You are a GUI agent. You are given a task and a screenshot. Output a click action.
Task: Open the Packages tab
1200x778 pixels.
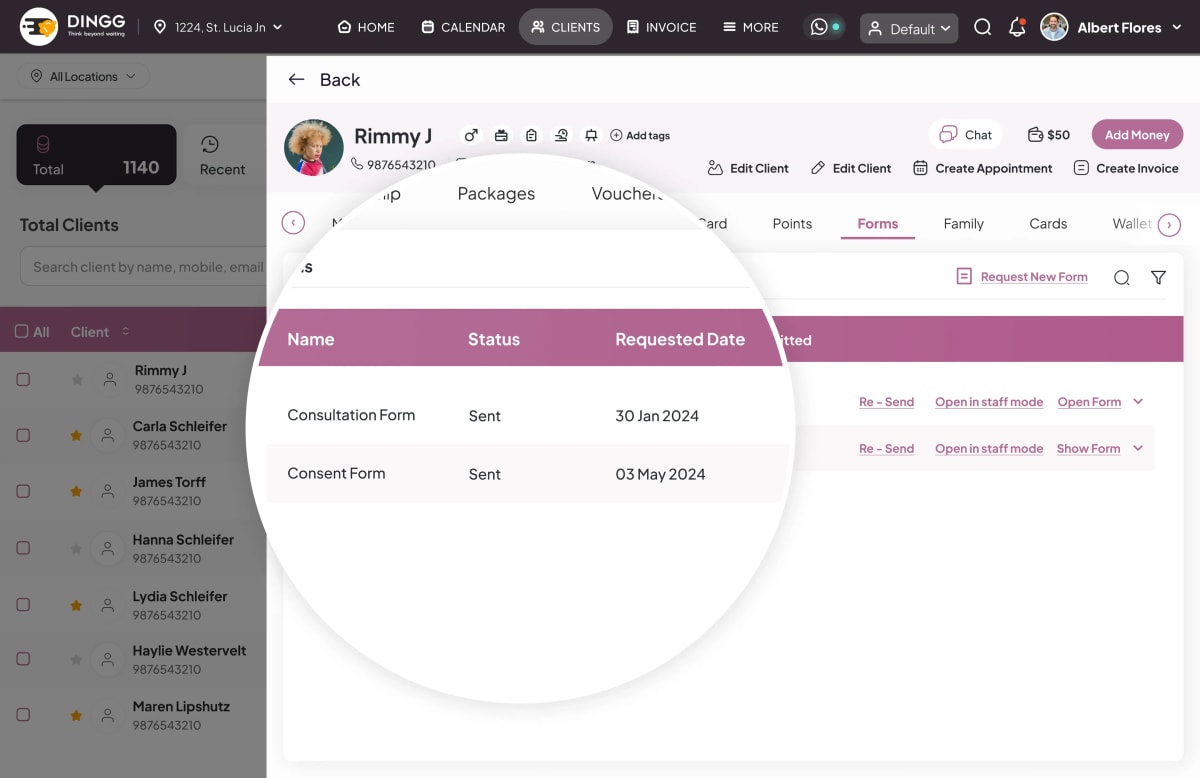point(496,194)
